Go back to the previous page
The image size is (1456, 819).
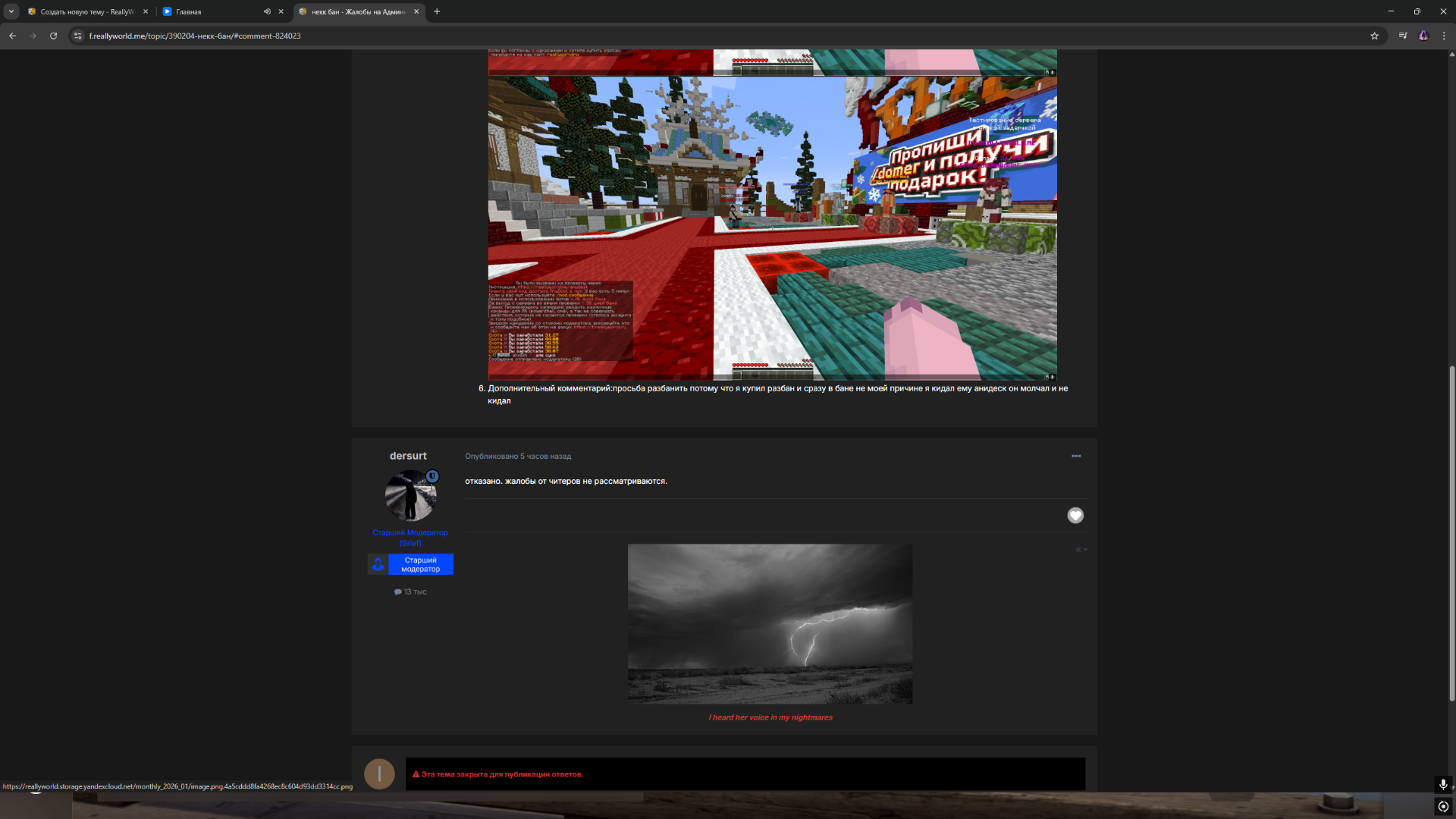[12, 36]
